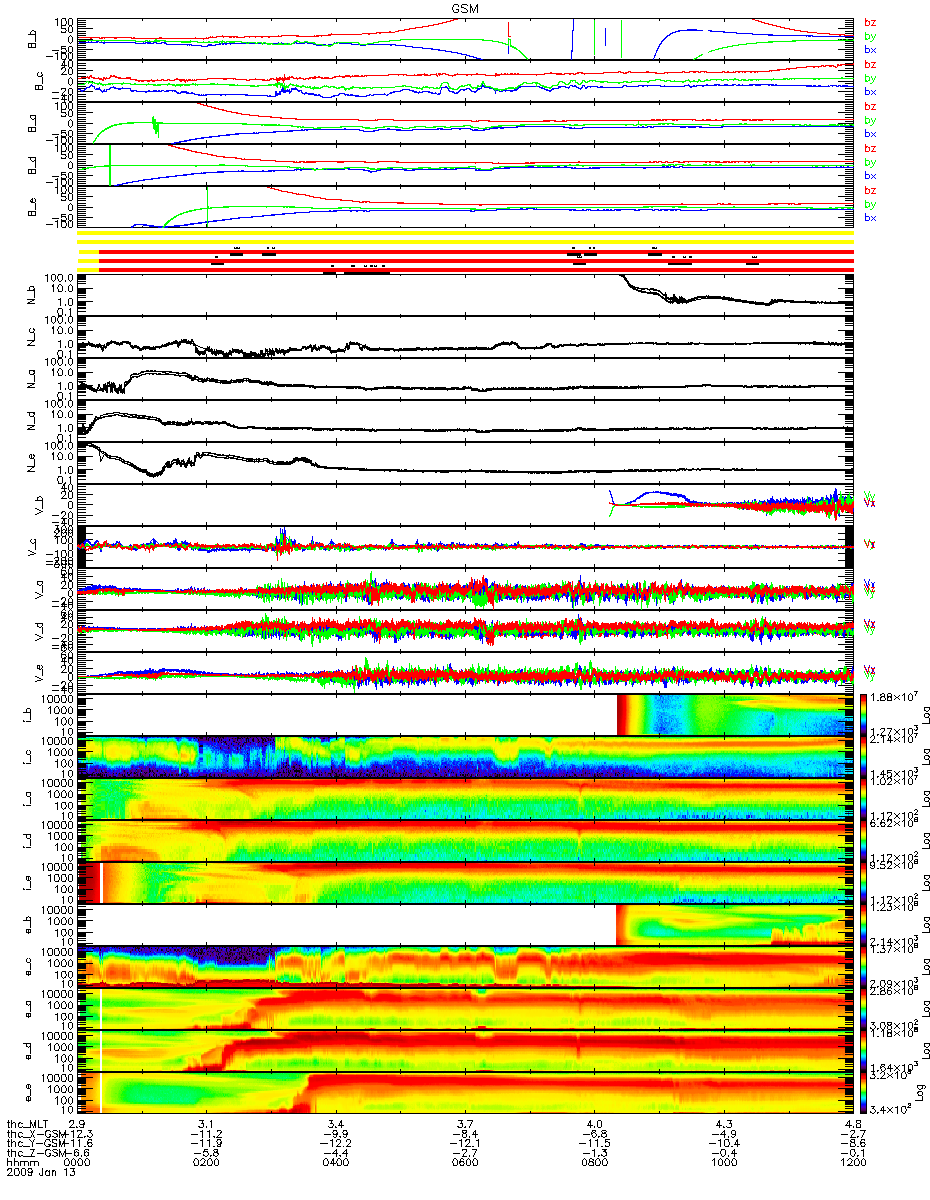Click the bx legend of the B_e panel

pos(870,218)
